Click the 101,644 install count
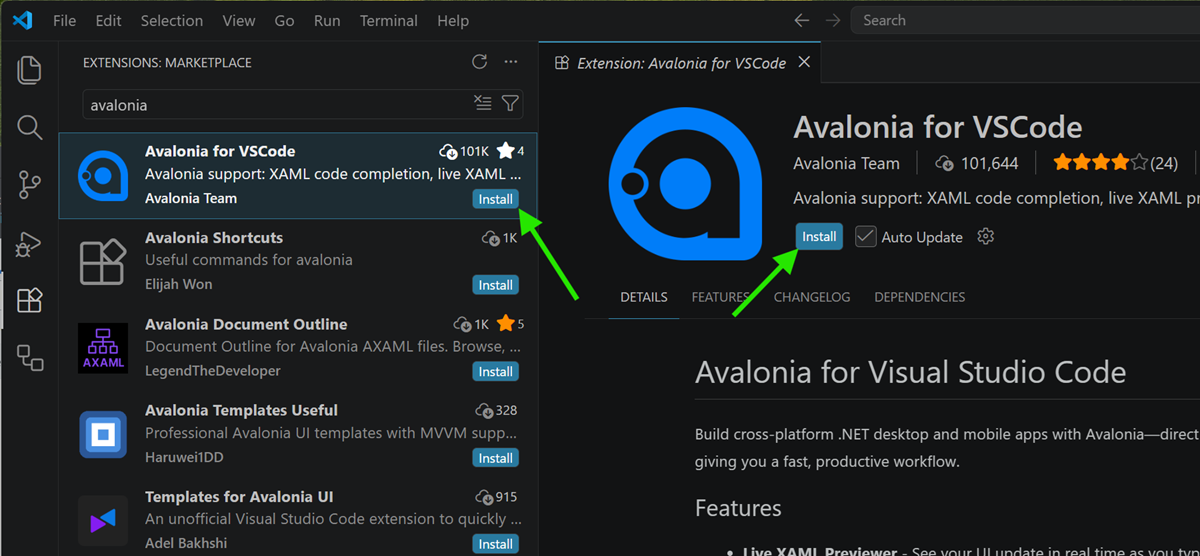Viewport: 1200px width, 556px height. click(977, 163)
